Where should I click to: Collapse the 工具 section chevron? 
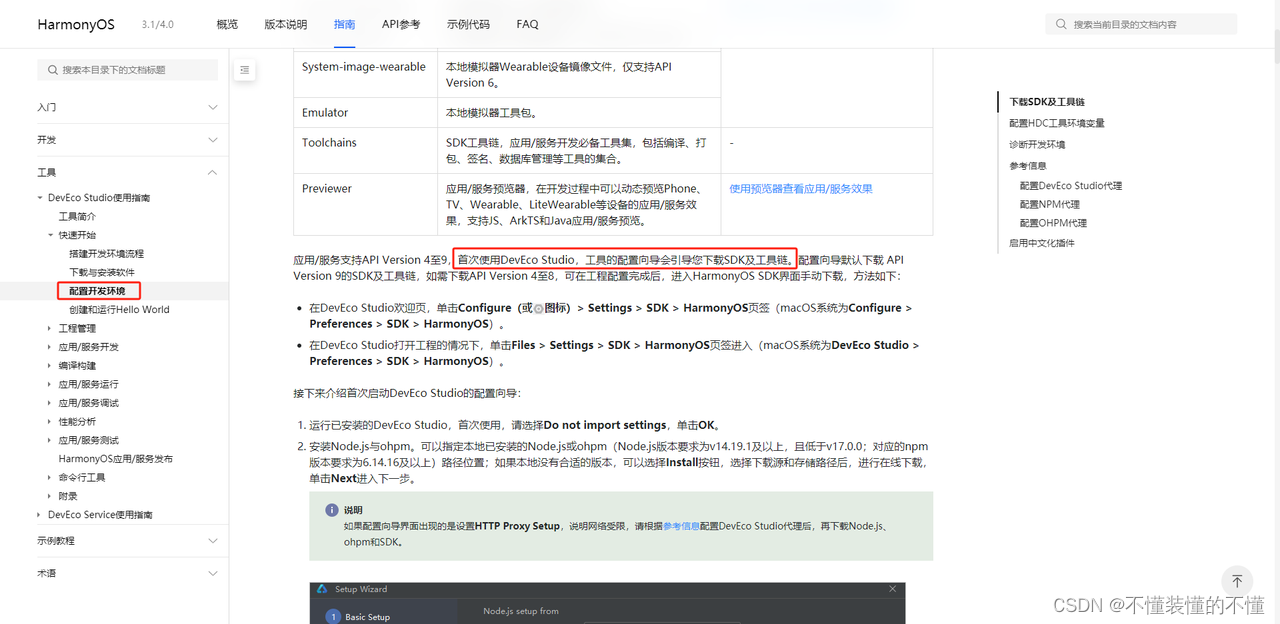(x=212, y=173)
